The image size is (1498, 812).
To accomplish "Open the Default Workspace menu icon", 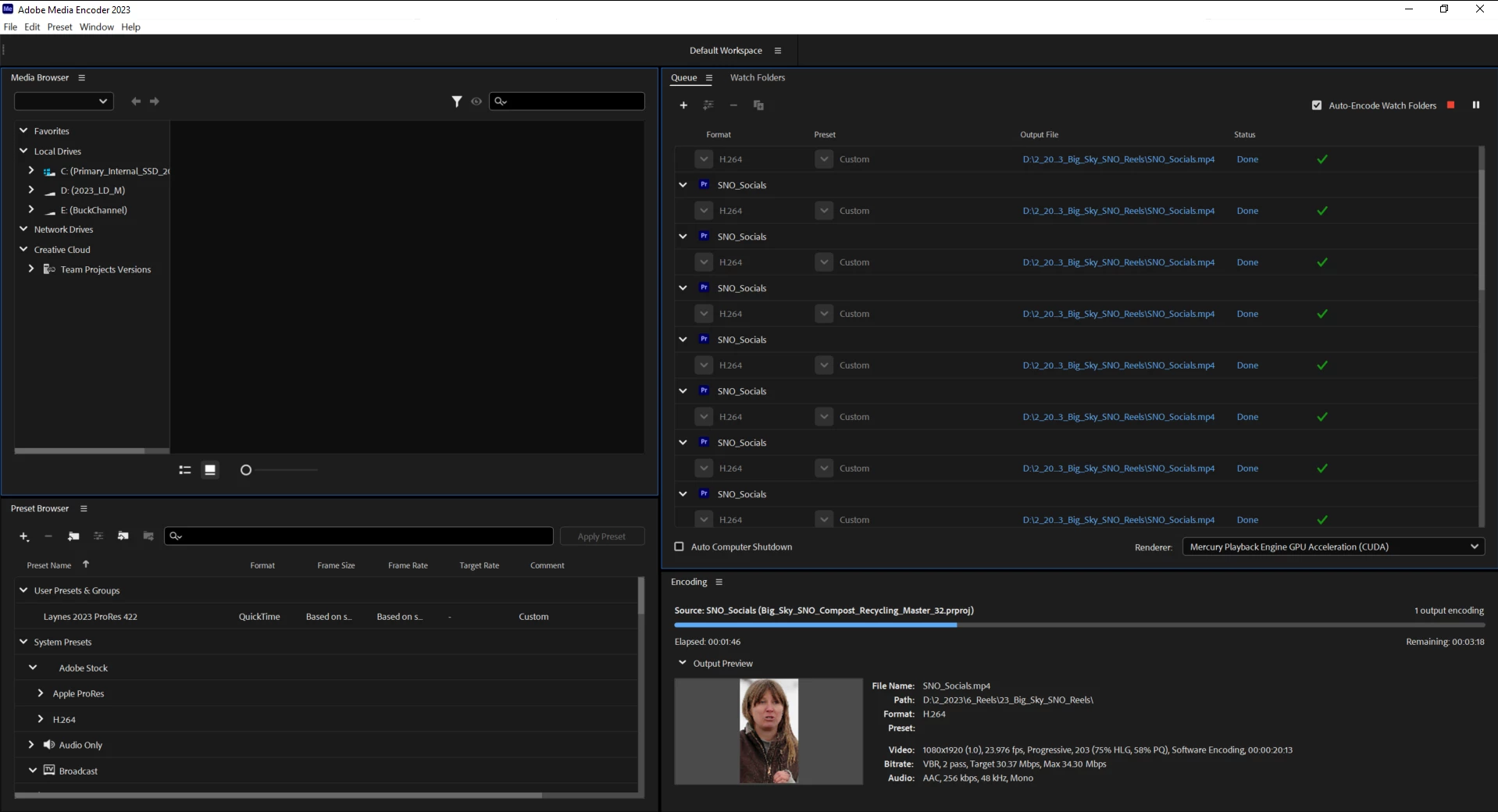I will point(778,51).
